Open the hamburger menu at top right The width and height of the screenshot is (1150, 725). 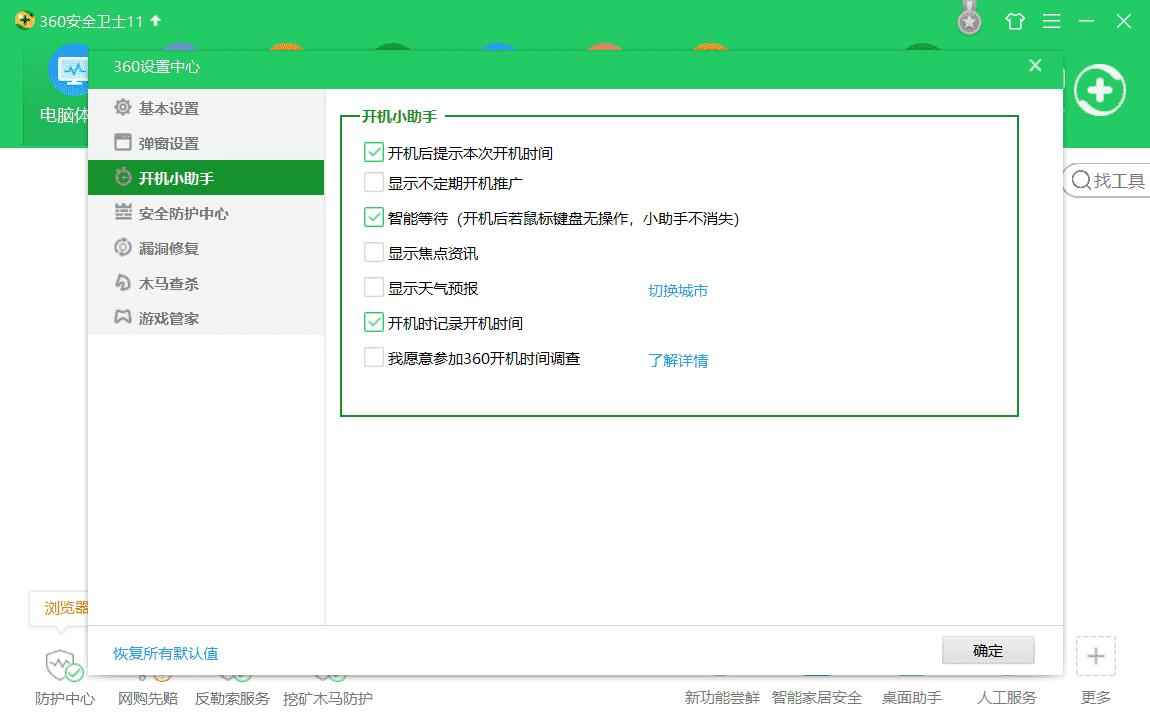[1052, 20]
